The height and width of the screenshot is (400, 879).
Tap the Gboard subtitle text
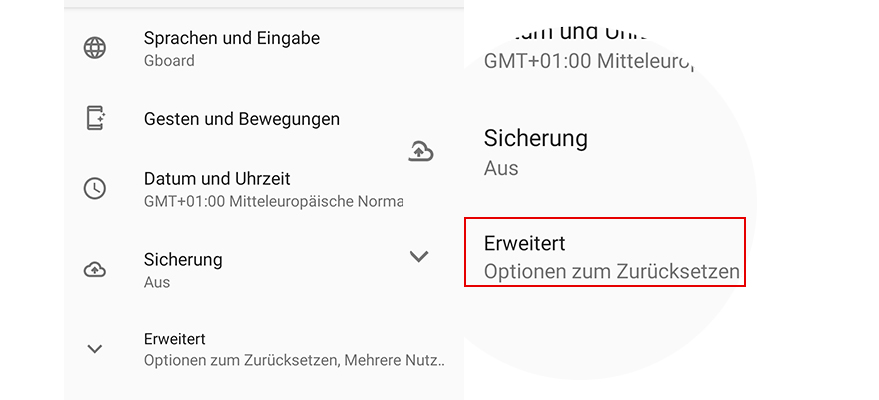coord(169,61)
